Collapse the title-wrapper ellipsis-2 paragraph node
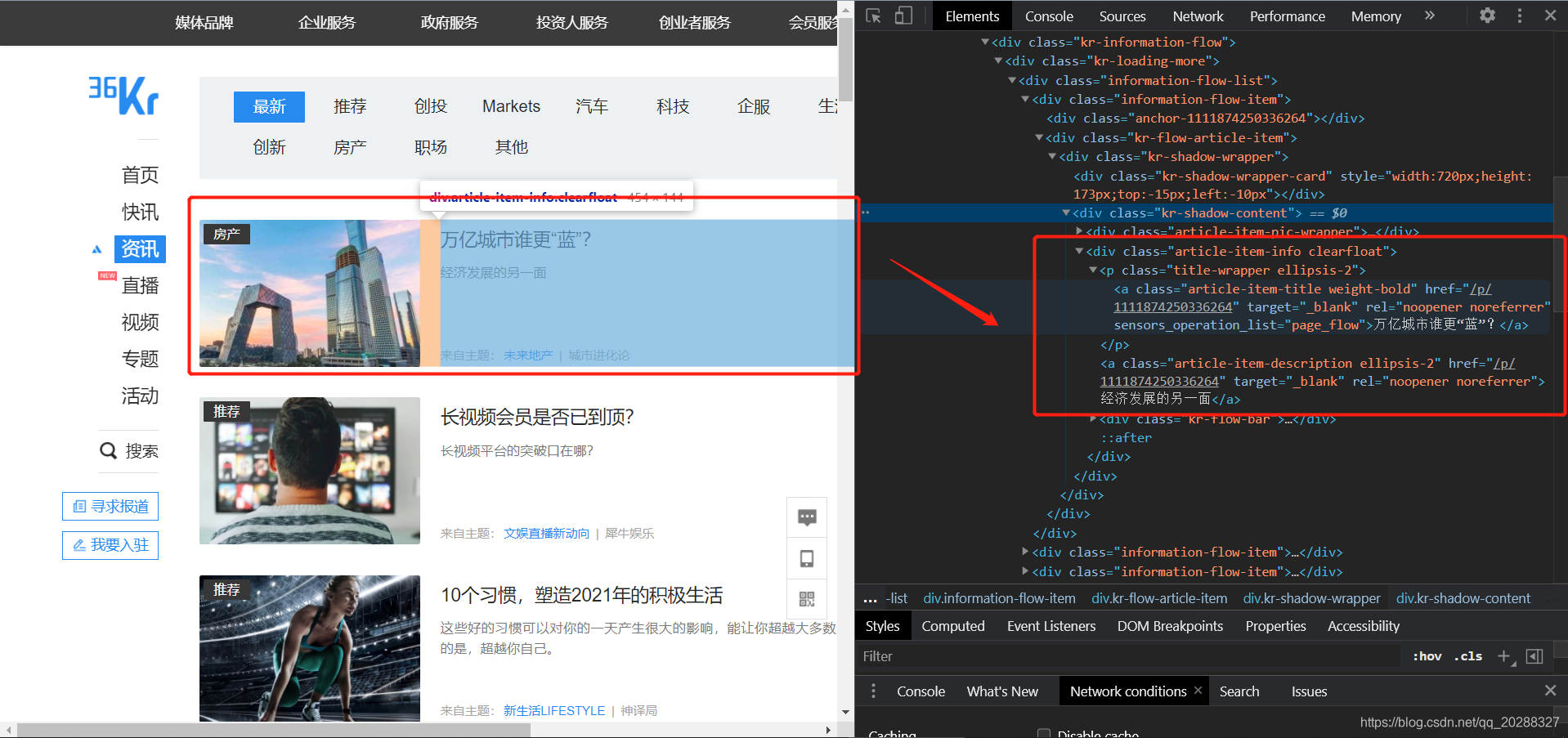 [x=1093, y=270]
